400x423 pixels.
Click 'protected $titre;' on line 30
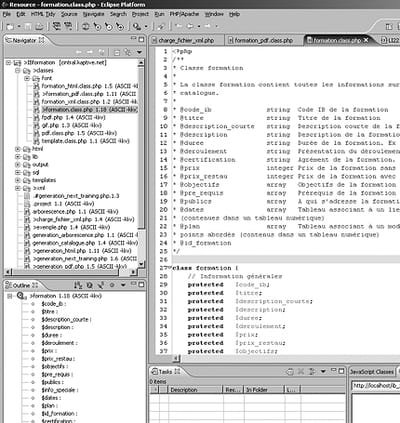click(x=224, y=293)
